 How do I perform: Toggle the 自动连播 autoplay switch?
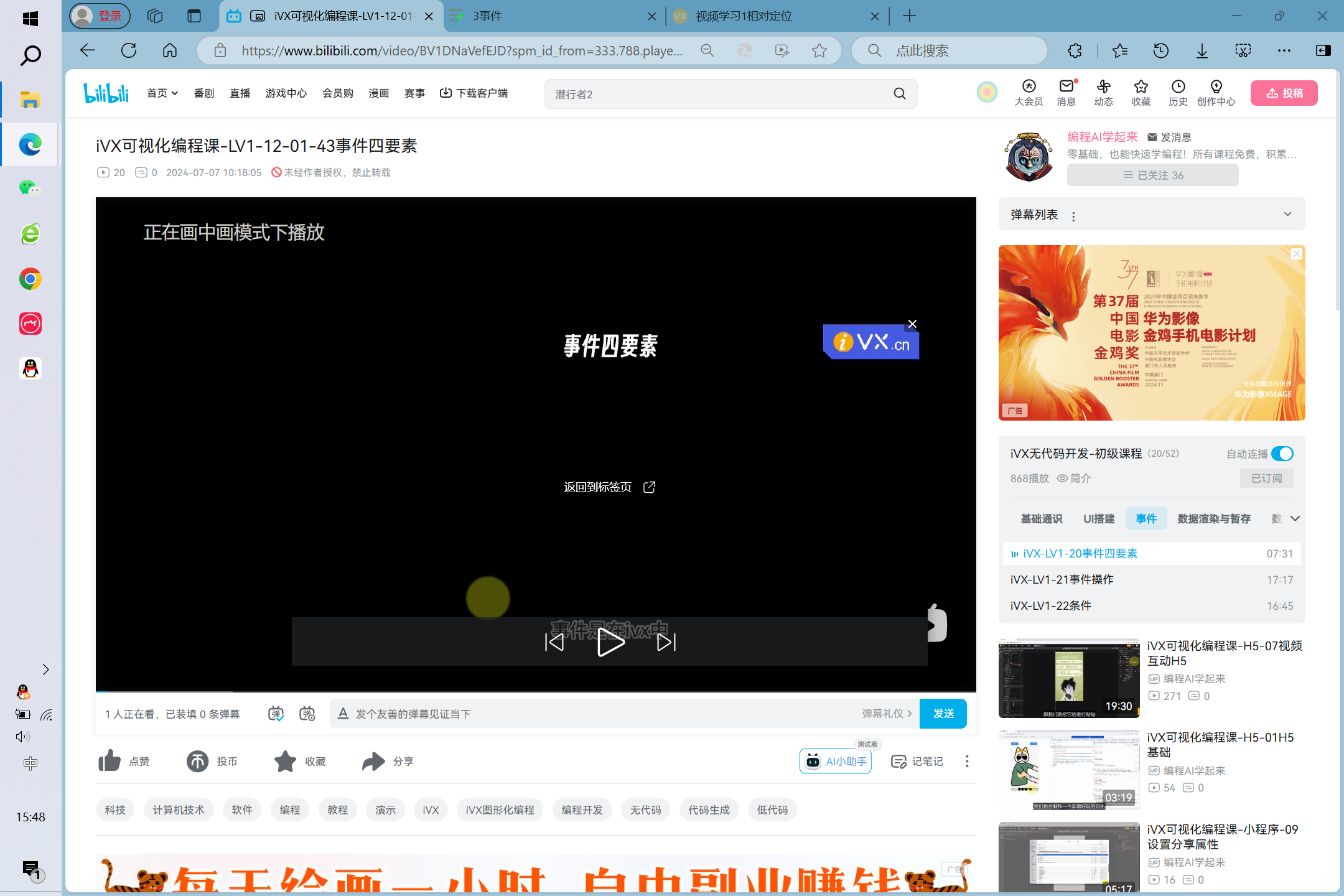coord(1282,454)
